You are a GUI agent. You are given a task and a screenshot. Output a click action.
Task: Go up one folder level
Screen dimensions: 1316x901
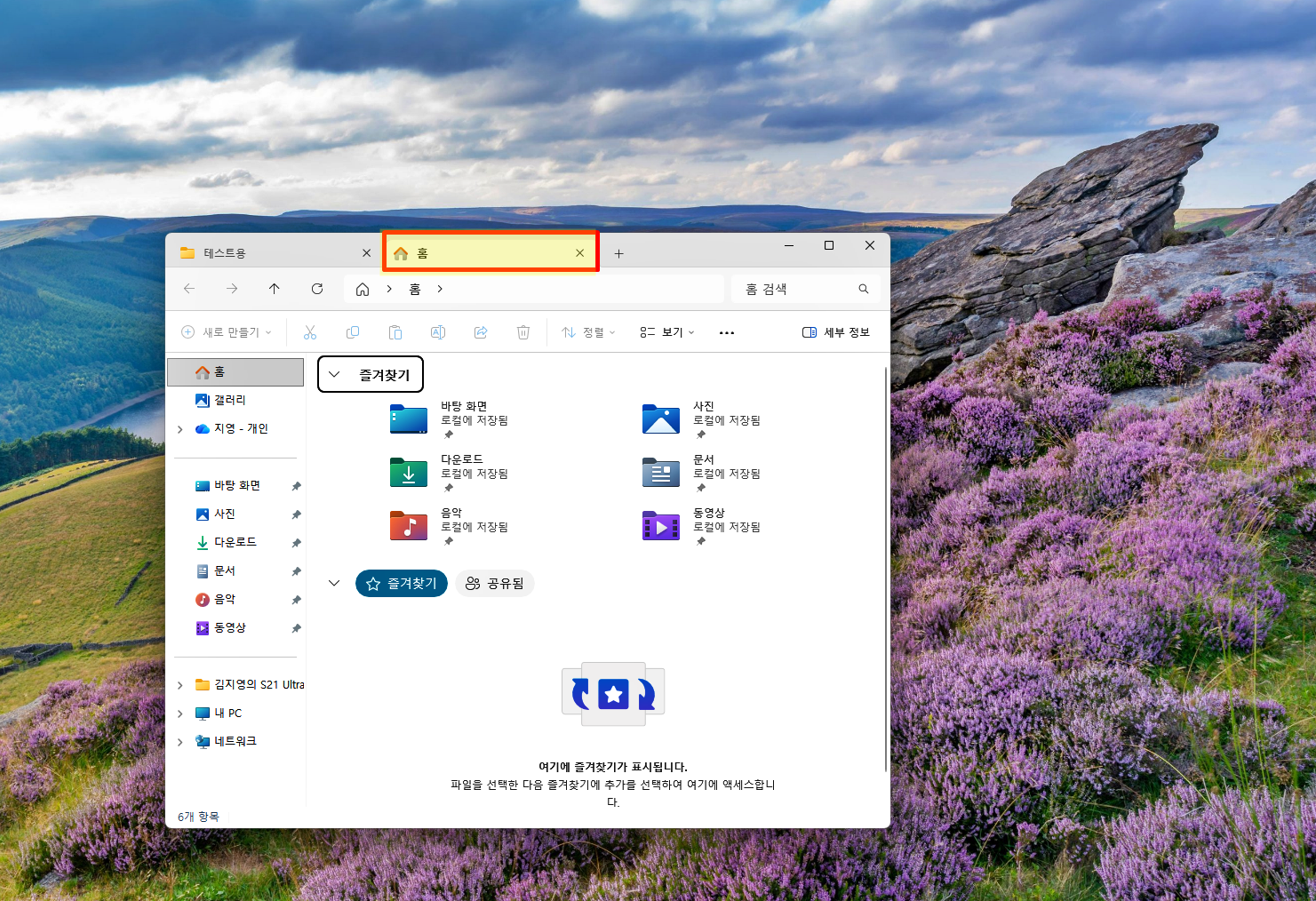click(275, 289)
